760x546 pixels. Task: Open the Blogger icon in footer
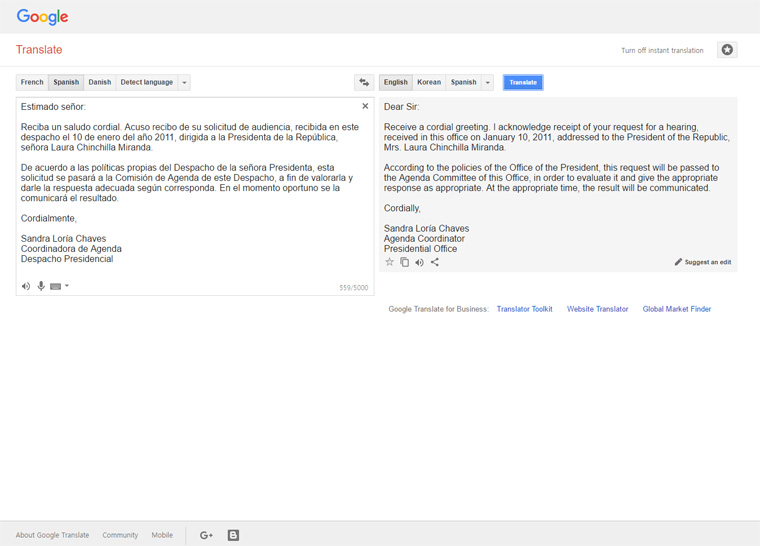click(x=233, y=535)
